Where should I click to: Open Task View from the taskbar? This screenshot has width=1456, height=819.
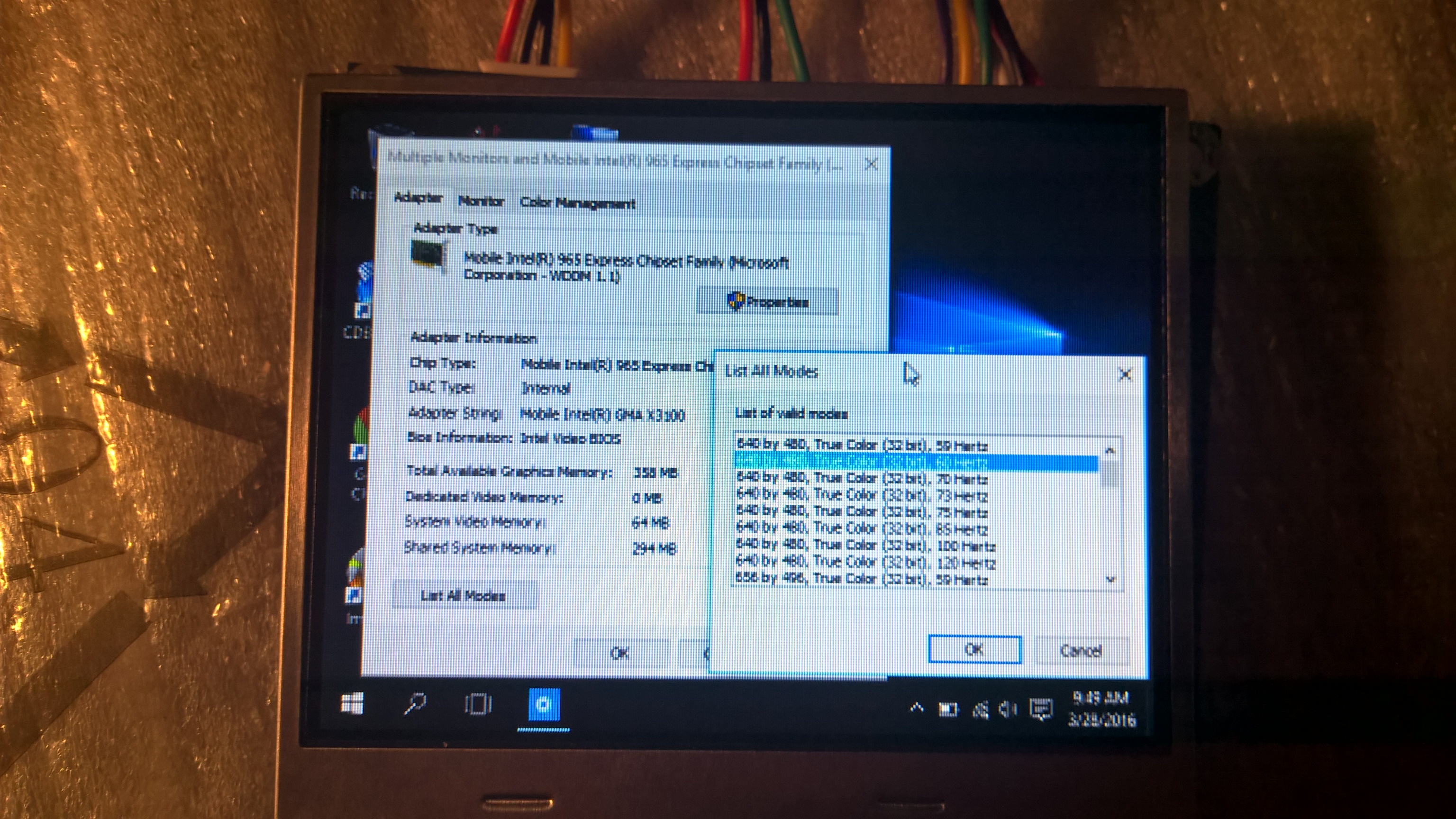pos(478,704)
